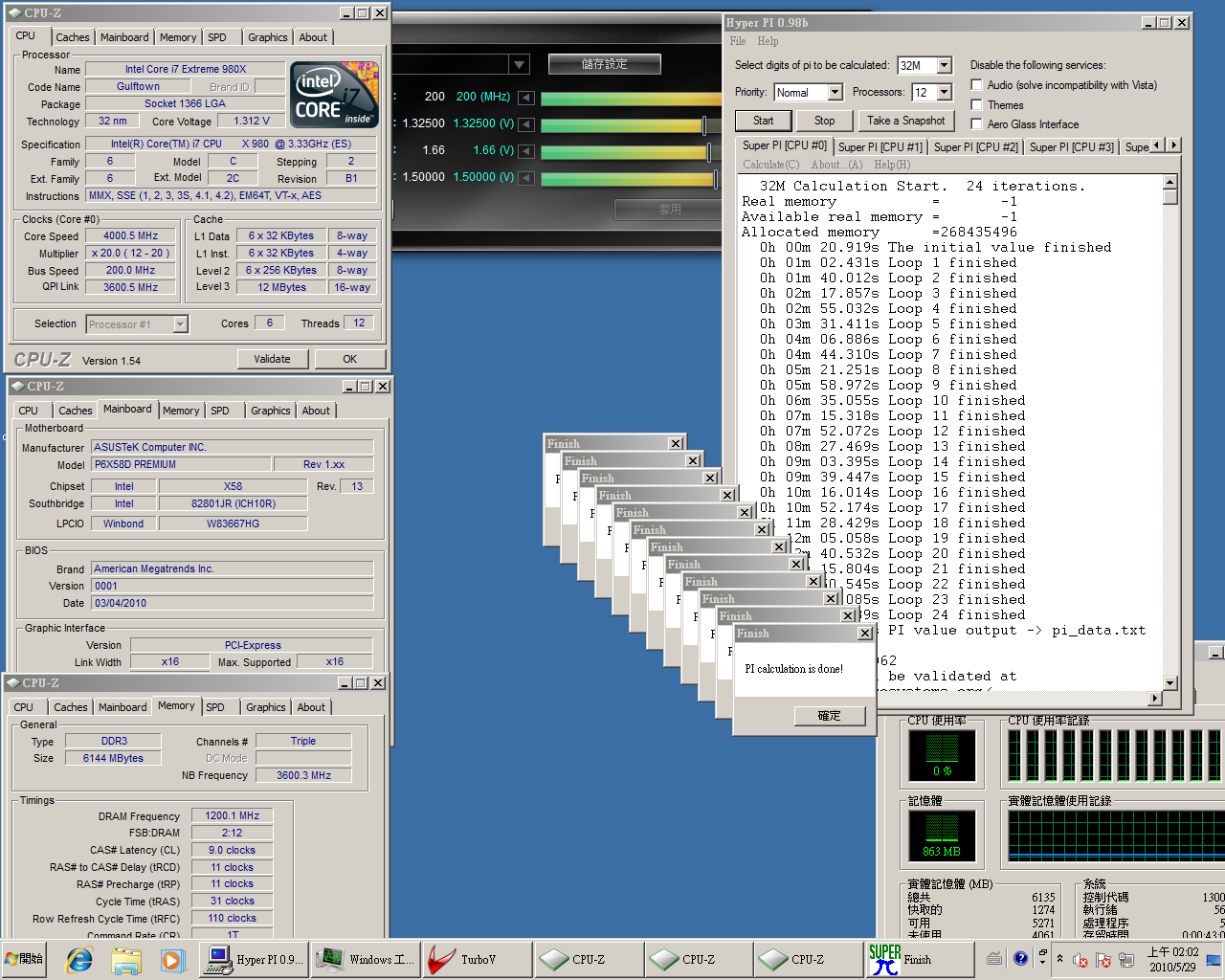The image size is (1225, 980).
Task: Click the 1.32500 V slider handle in TurboV
Action: [x=704, y=124]
